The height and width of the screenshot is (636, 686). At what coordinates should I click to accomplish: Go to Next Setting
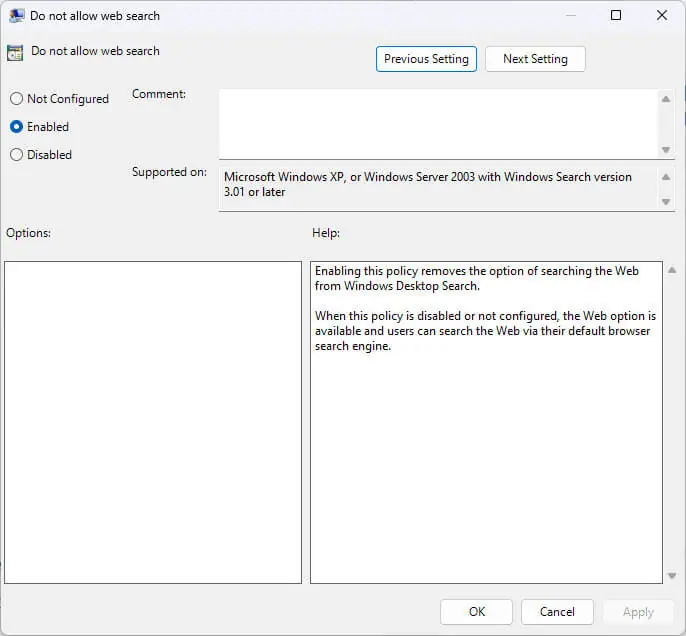tap(535, 59)
